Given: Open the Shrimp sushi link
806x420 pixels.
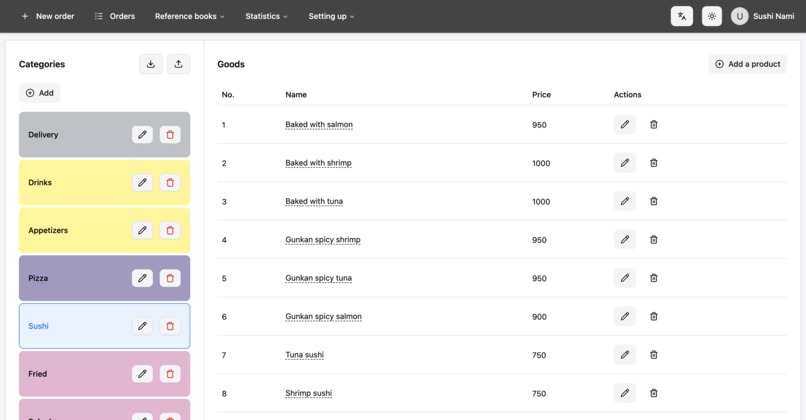Looking at the screenshot, I should [x=308, y=393].
